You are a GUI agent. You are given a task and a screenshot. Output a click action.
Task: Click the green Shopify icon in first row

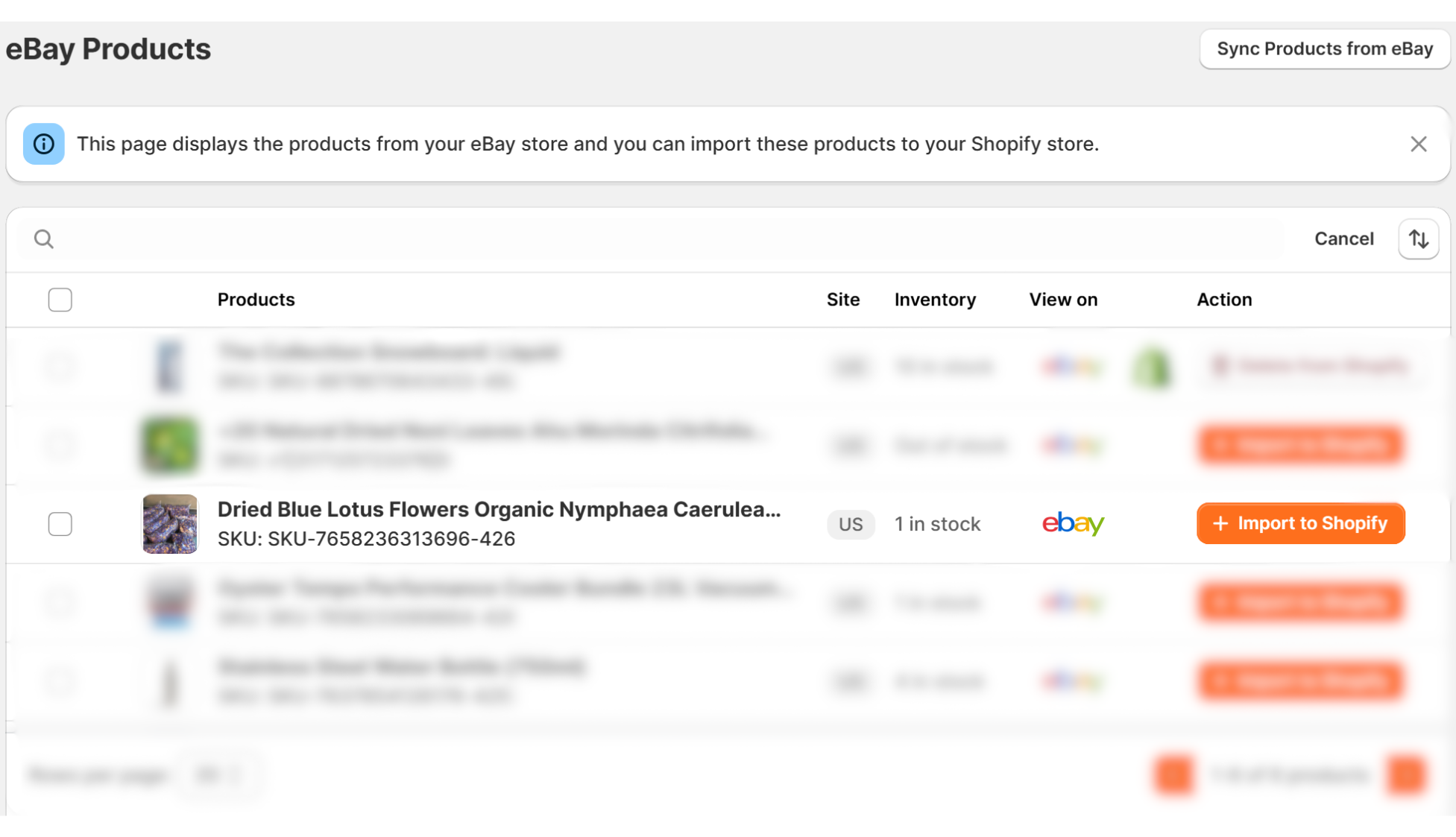coord(1152,367)
